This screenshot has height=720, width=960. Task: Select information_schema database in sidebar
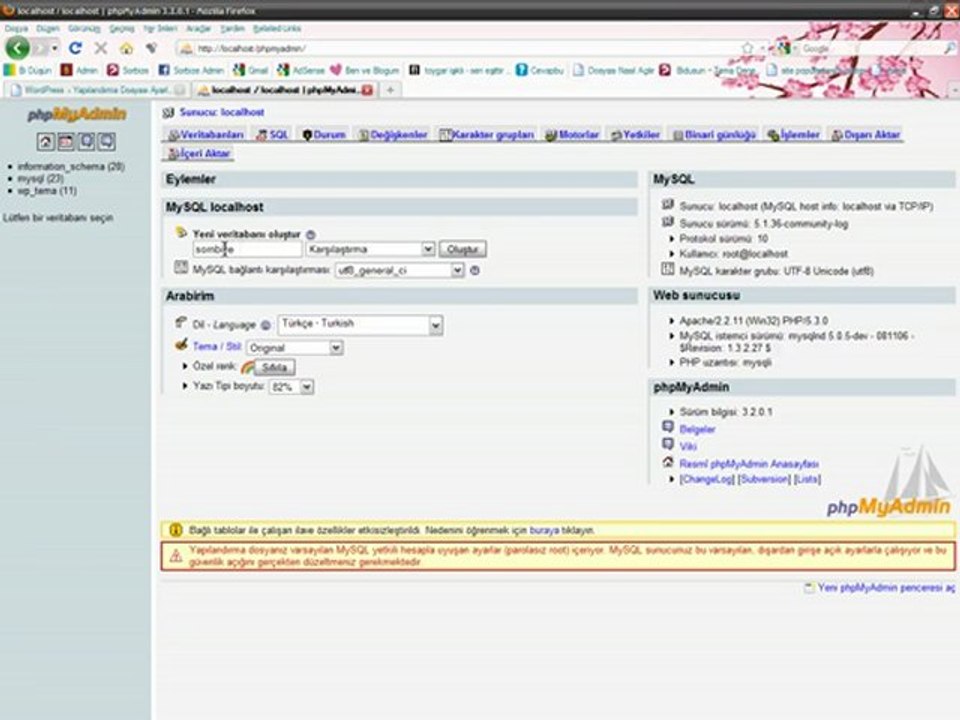pyautogui.click(x=71, y=167)
